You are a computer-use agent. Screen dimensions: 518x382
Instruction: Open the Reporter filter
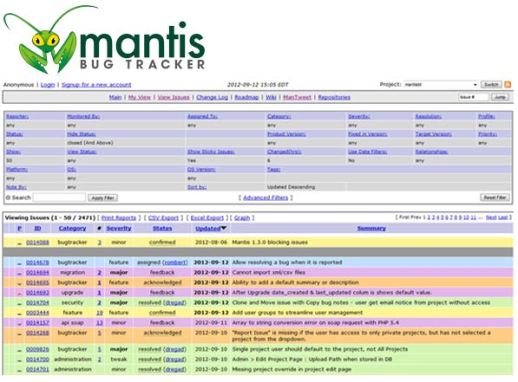pyautogui.click(x=17, y=116)
